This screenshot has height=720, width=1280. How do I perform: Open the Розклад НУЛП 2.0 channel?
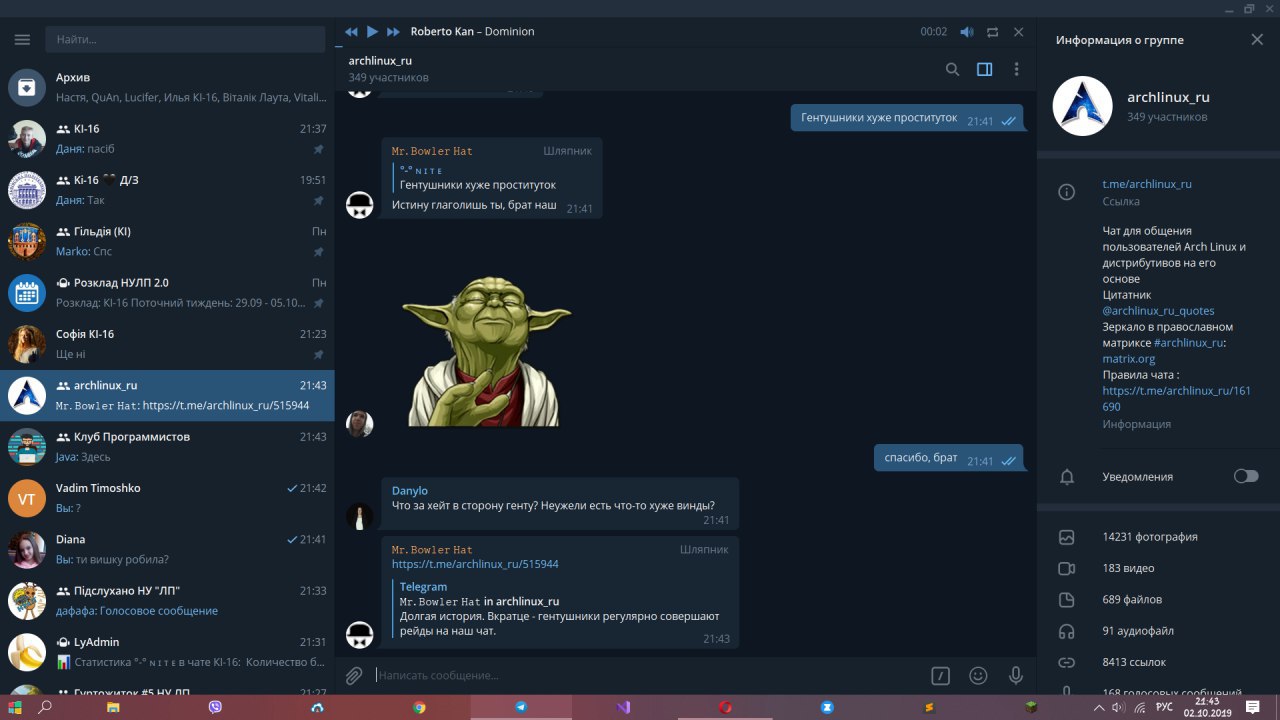pos(167,293)
